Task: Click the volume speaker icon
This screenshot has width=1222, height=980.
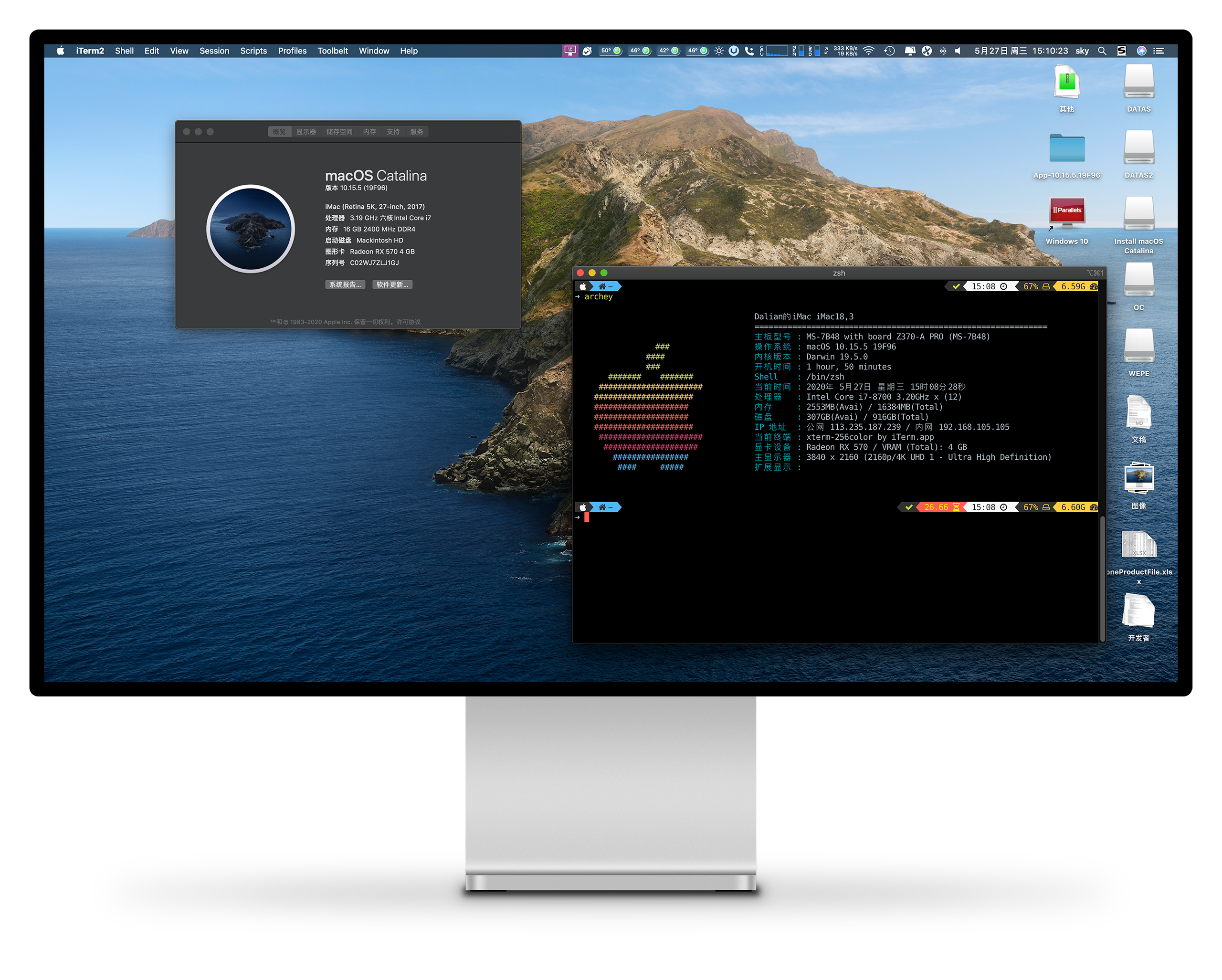Action: (x=958, y=51)
